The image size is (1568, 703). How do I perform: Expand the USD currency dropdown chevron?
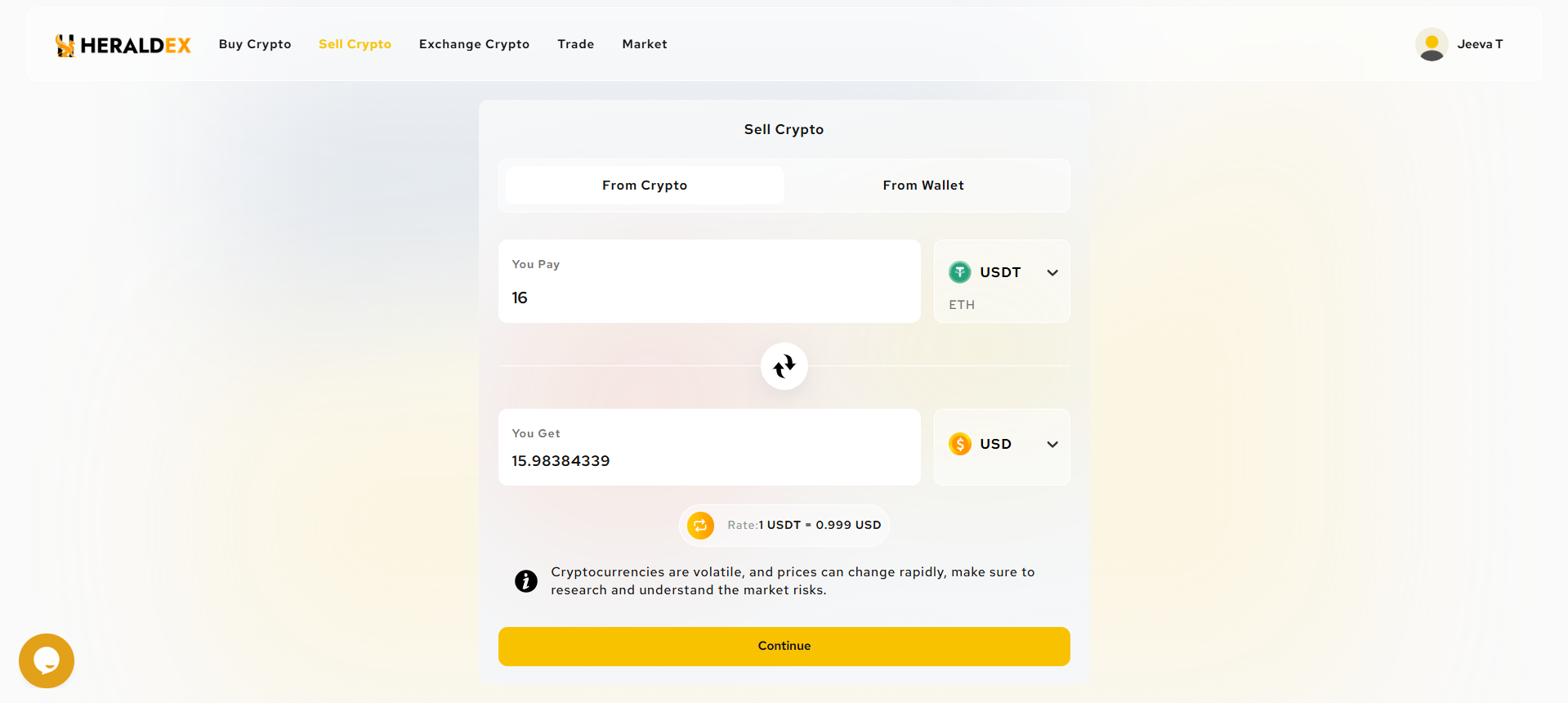click(x=1052, y=445)
